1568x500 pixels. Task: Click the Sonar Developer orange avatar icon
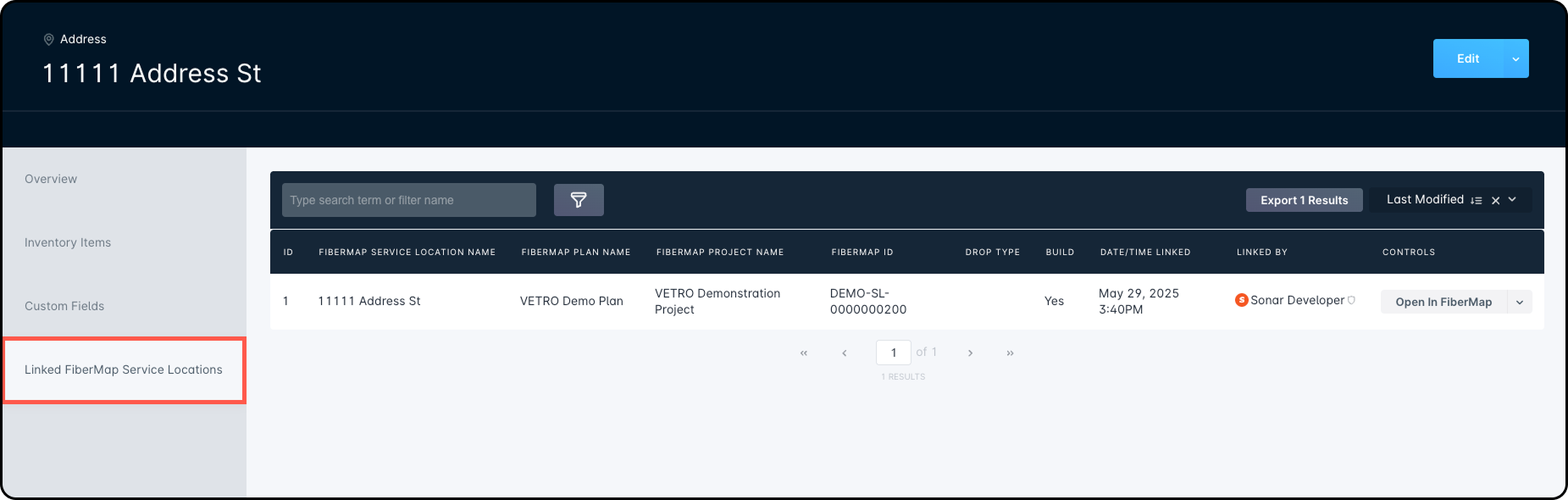(1242, 300)
